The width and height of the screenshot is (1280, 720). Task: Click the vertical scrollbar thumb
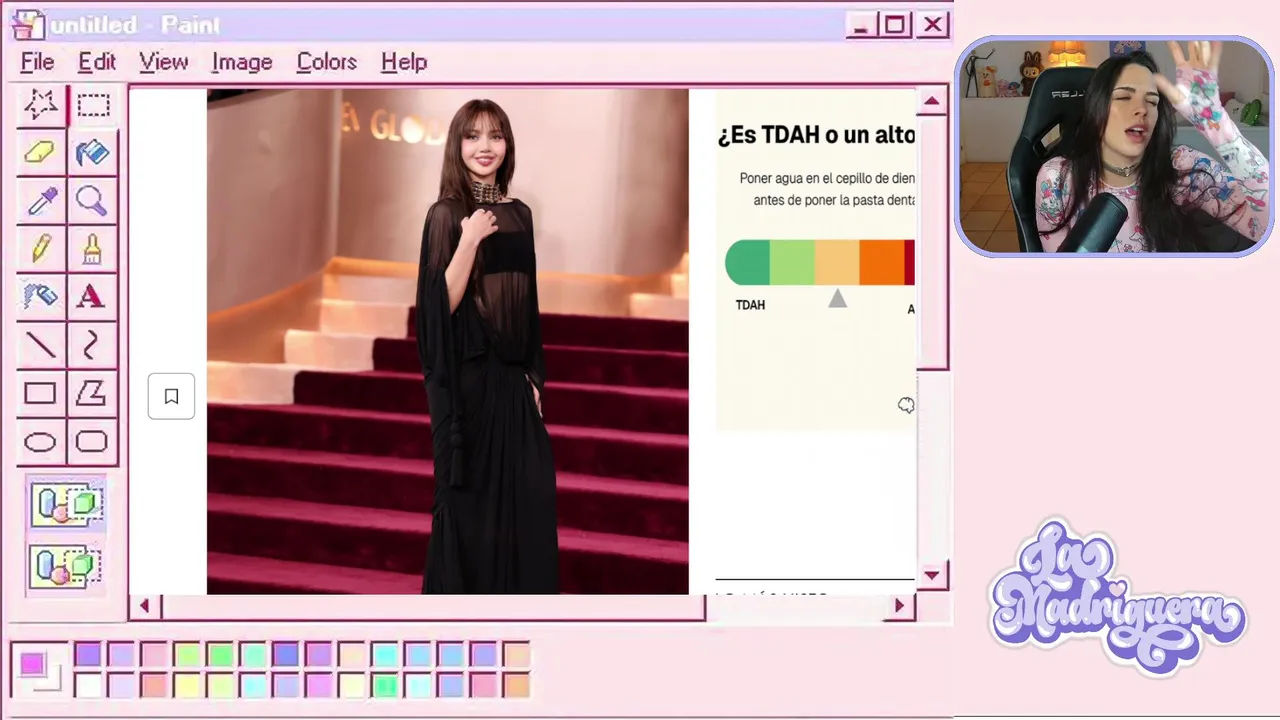click(932, 241)
